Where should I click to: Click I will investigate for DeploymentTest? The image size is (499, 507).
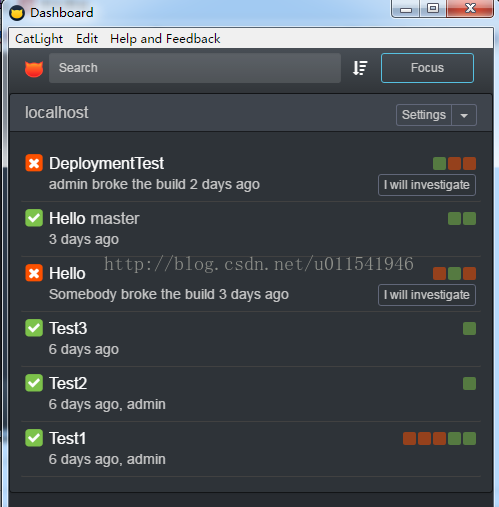(427, 185)
